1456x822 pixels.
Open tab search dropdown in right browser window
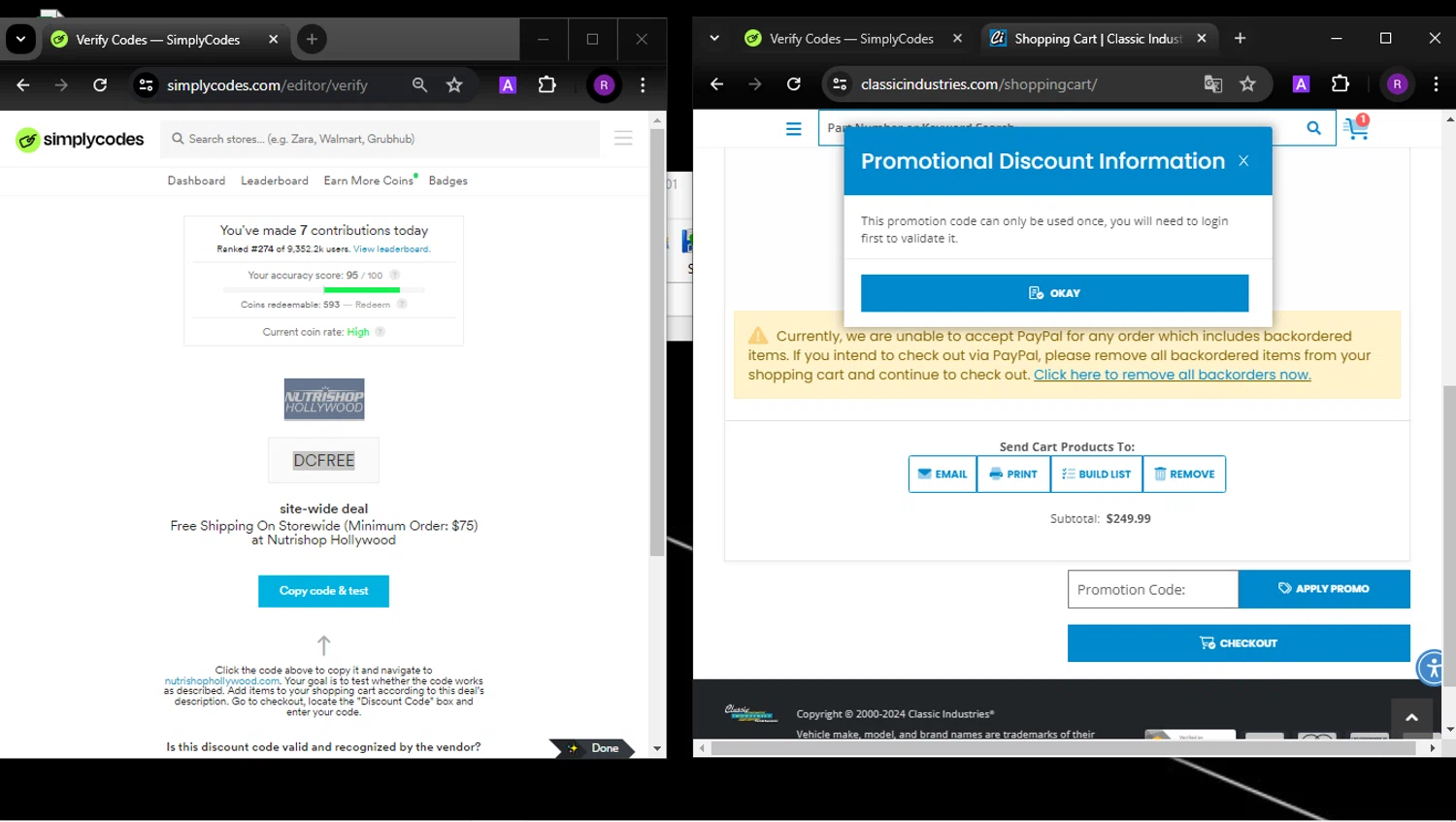(x=714, y=39)
